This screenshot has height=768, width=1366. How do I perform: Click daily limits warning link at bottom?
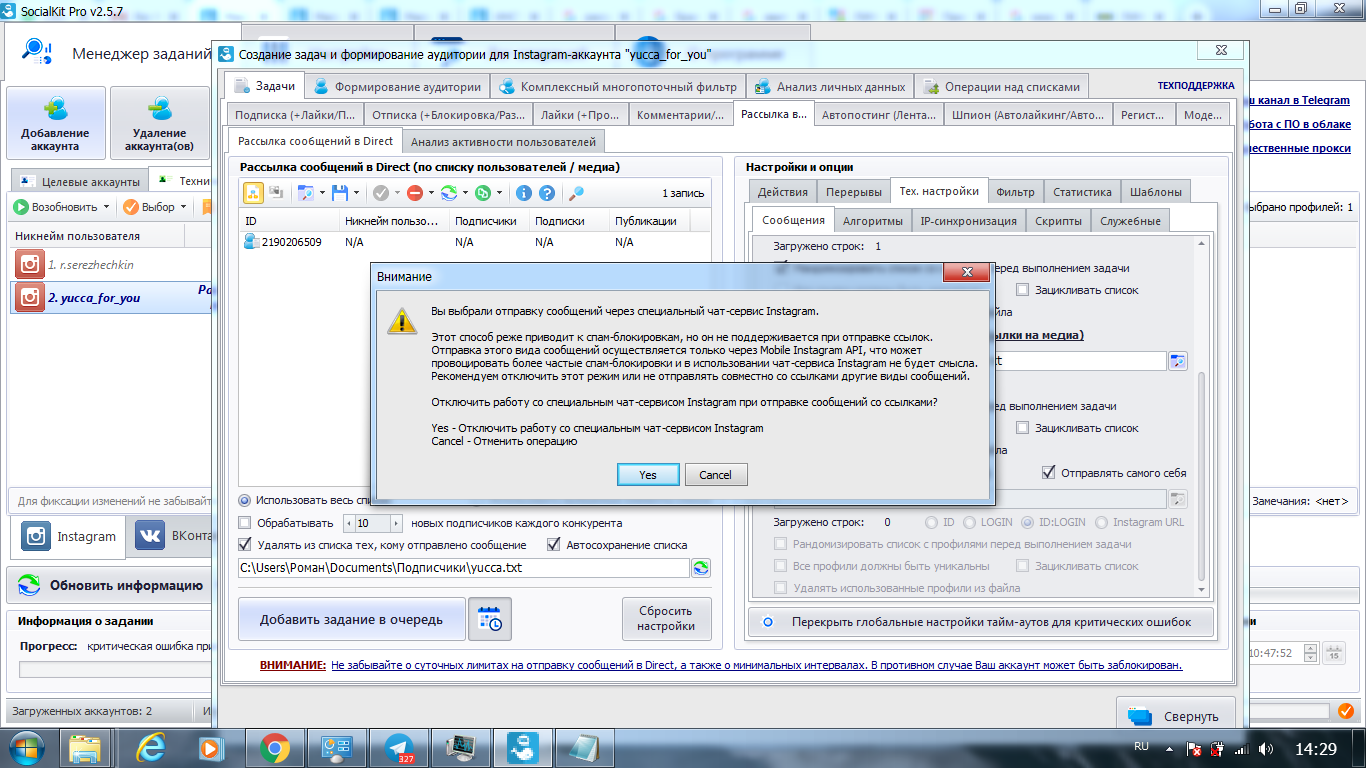pyautogui.click(x=757, y=665)
